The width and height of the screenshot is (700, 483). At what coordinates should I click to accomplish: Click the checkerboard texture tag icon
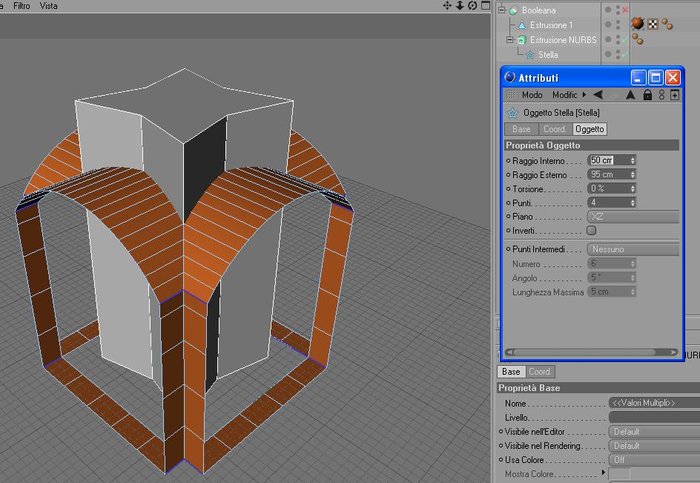[x=653, y=24]
